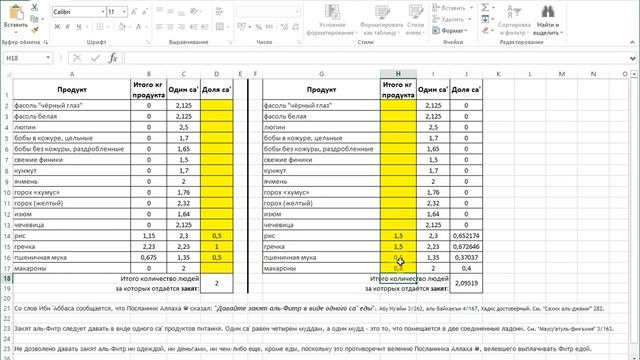Click the fx Insert Function button
Image resolution: width=640 pixels, height=360 pixels.
113,58
